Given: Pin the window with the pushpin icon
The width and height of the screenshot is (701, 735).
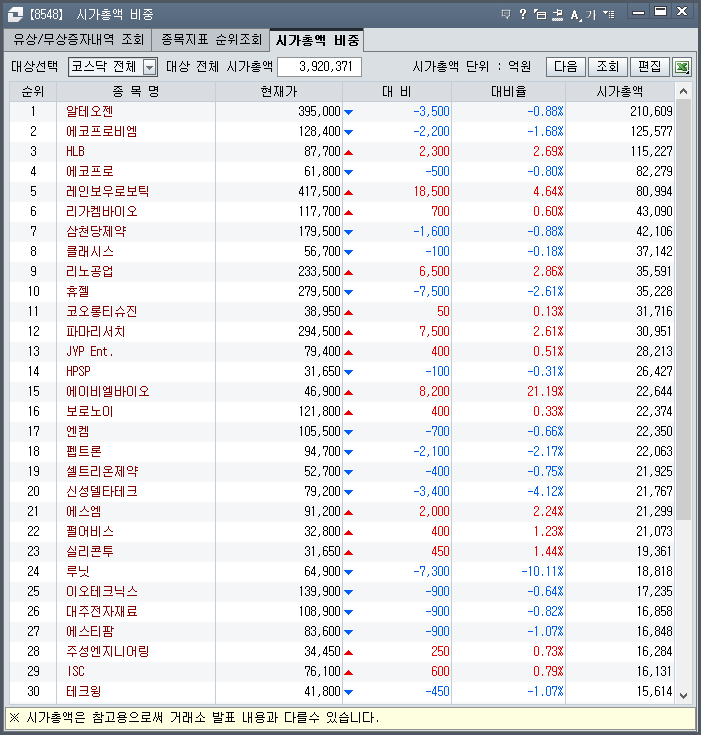Looking at the screenshot, I should click(557, 15).
